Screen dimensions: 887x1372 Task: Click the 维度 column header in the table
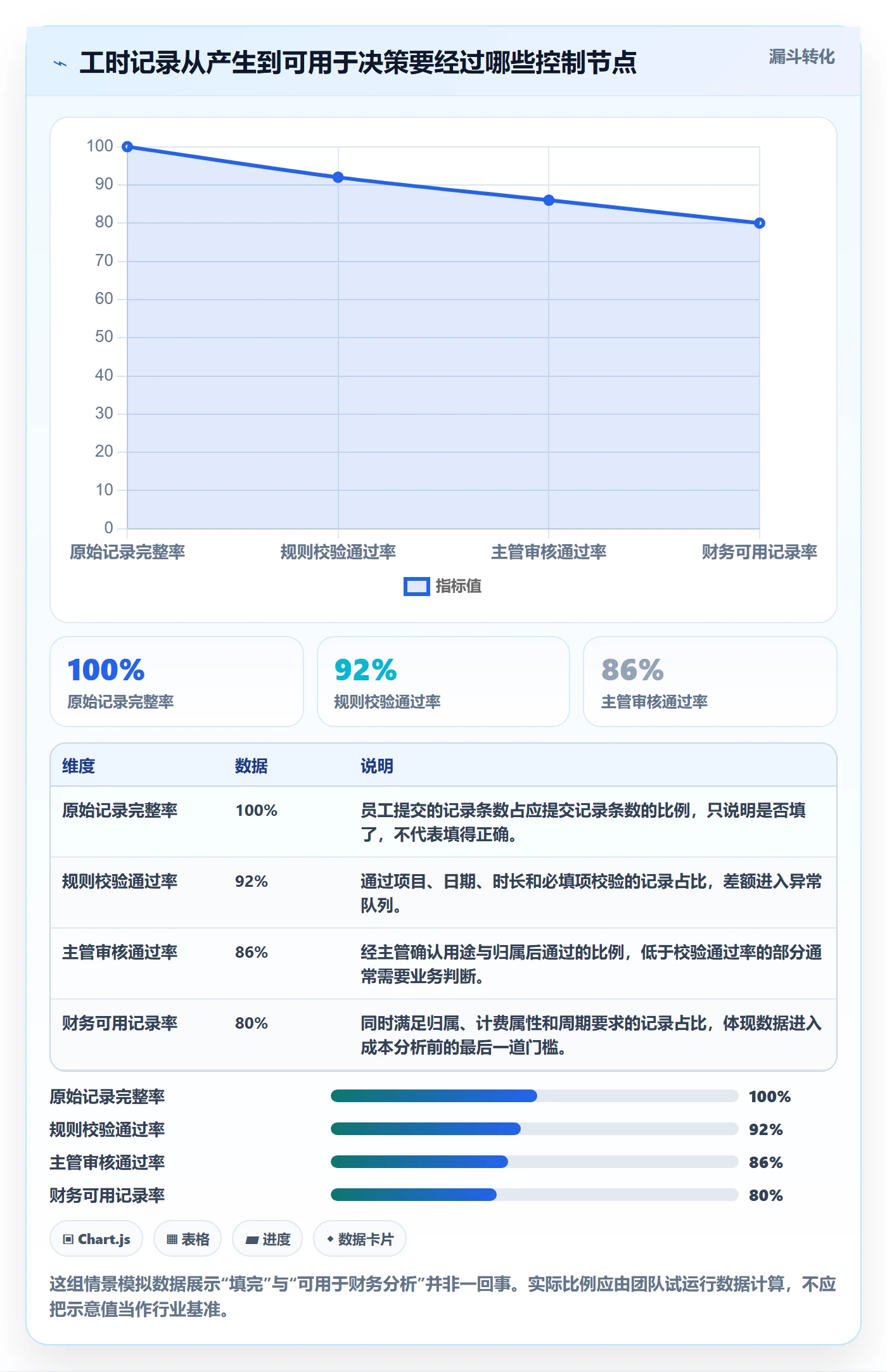tap(79, 766)
